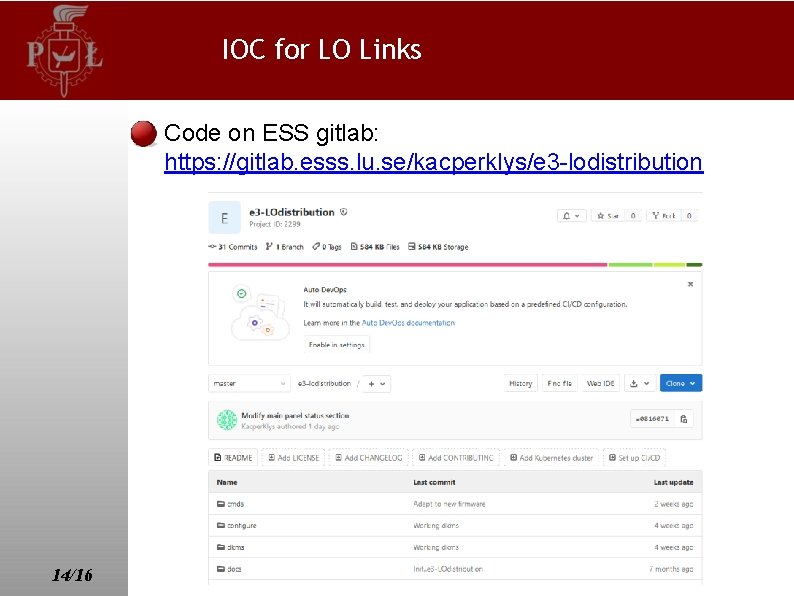Click Add CONTRIBUTING

click(x=456, y=458)
